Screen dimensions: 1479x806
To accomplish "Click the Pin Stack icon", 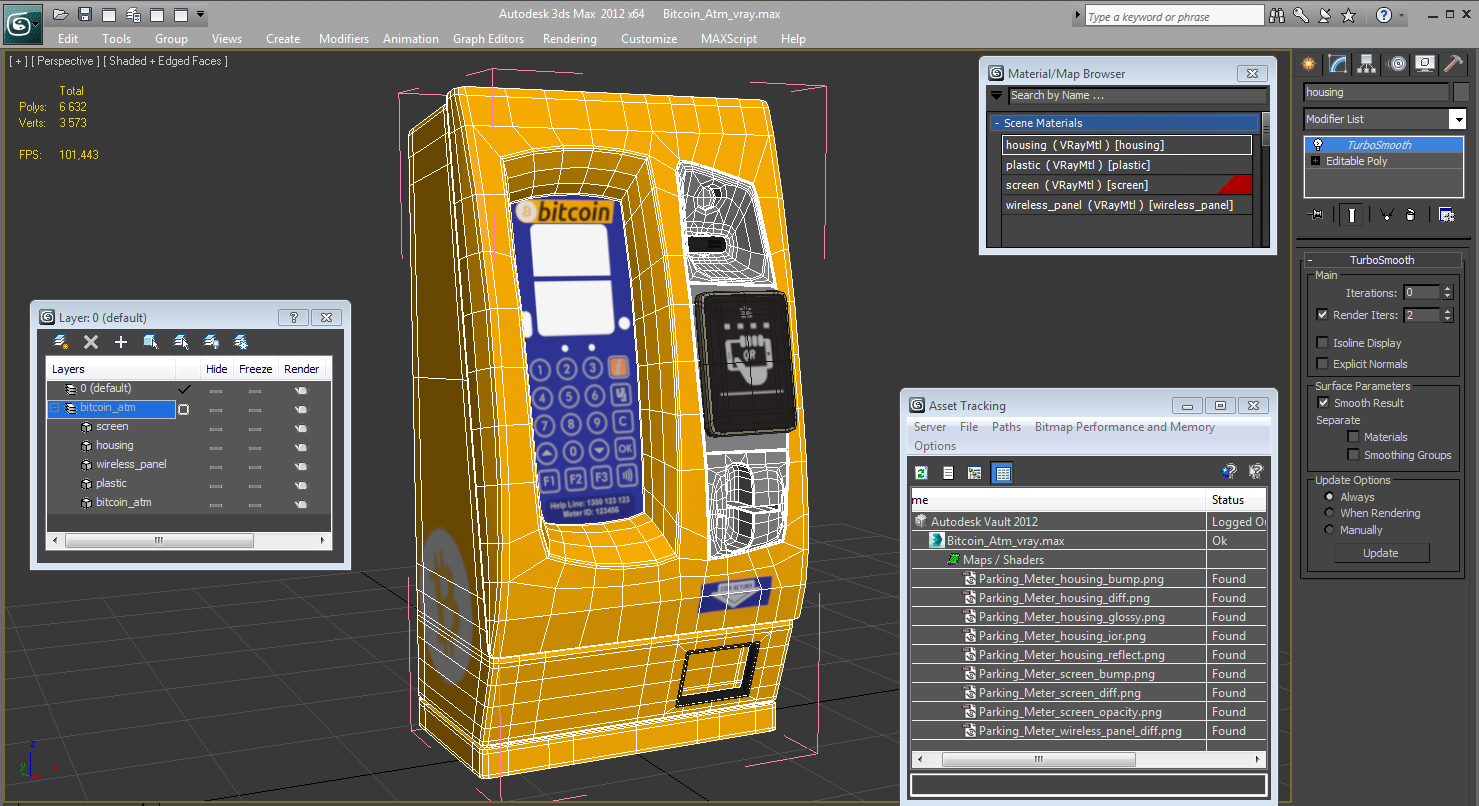I will (1317, 214).
